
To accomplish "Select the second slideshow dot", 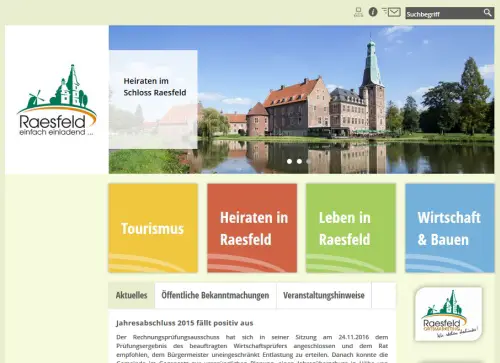I will tap(299, 161).
